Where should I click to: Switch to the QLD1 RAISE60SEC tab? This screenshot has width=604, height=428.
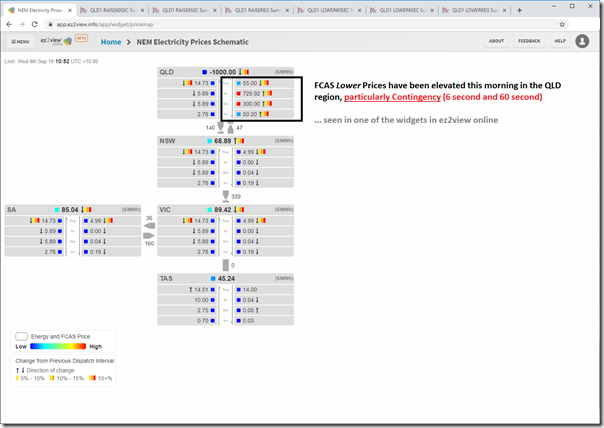(112, 10)
